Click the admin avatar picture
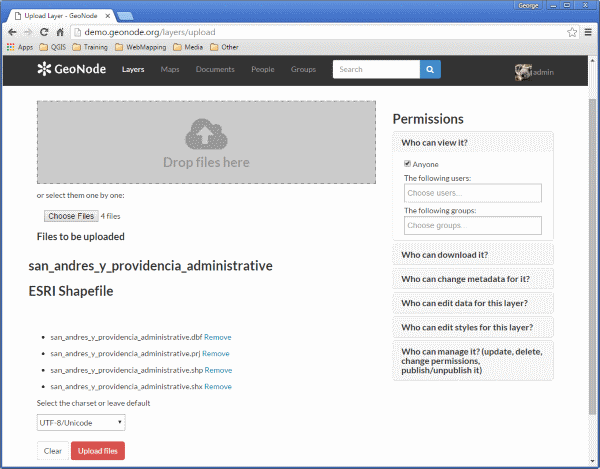Image resolution: width=600 pixels, height=469 pixels. click(523, 72)
